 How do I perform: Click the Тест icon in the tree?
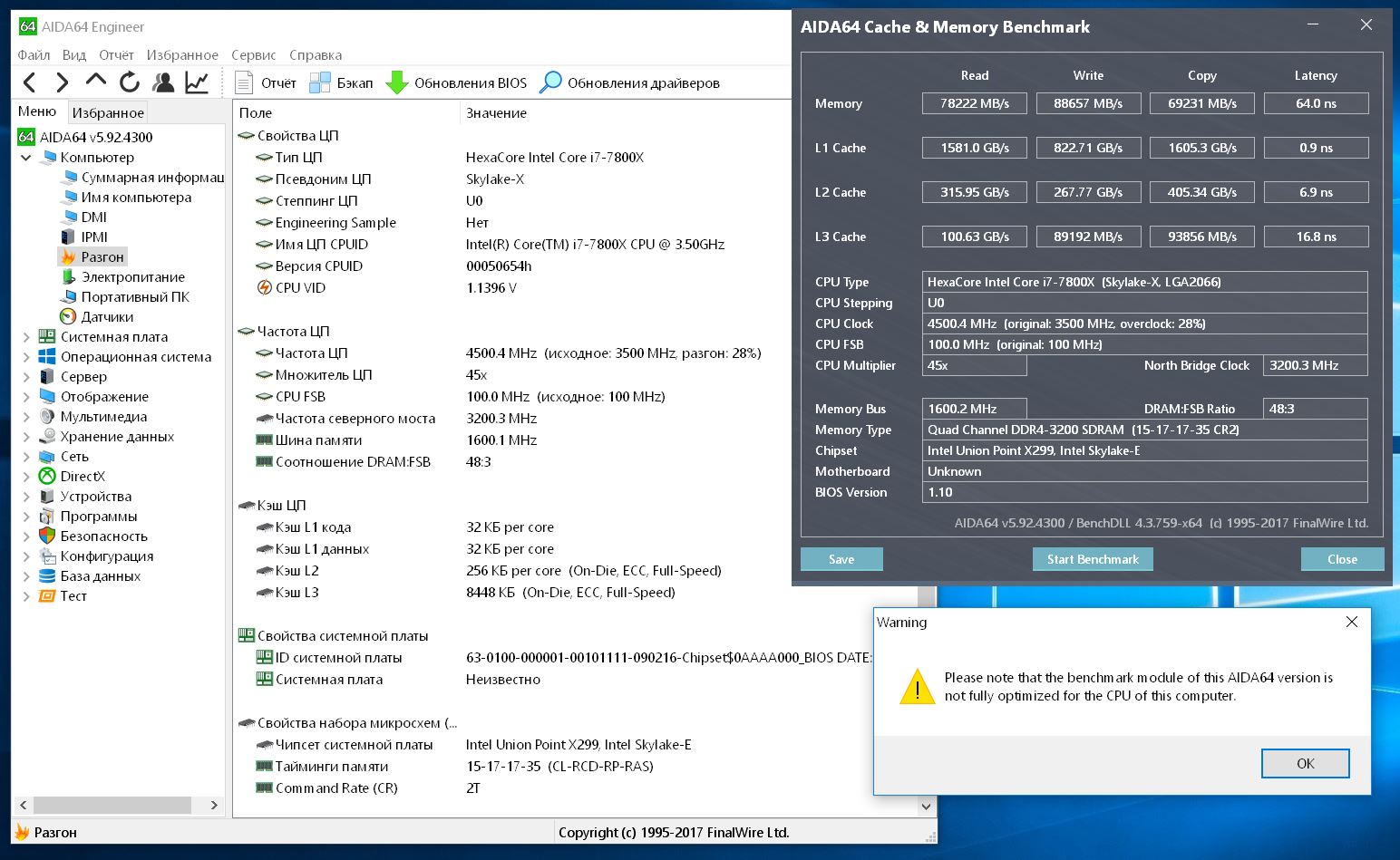[x=47, y=596]
